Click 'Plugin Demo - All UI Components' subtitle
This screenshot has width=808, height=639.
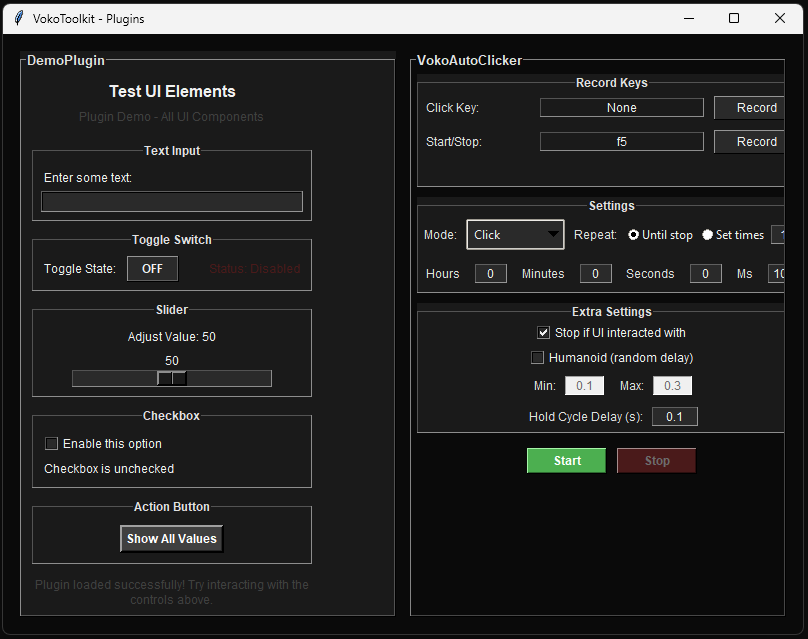171,116
